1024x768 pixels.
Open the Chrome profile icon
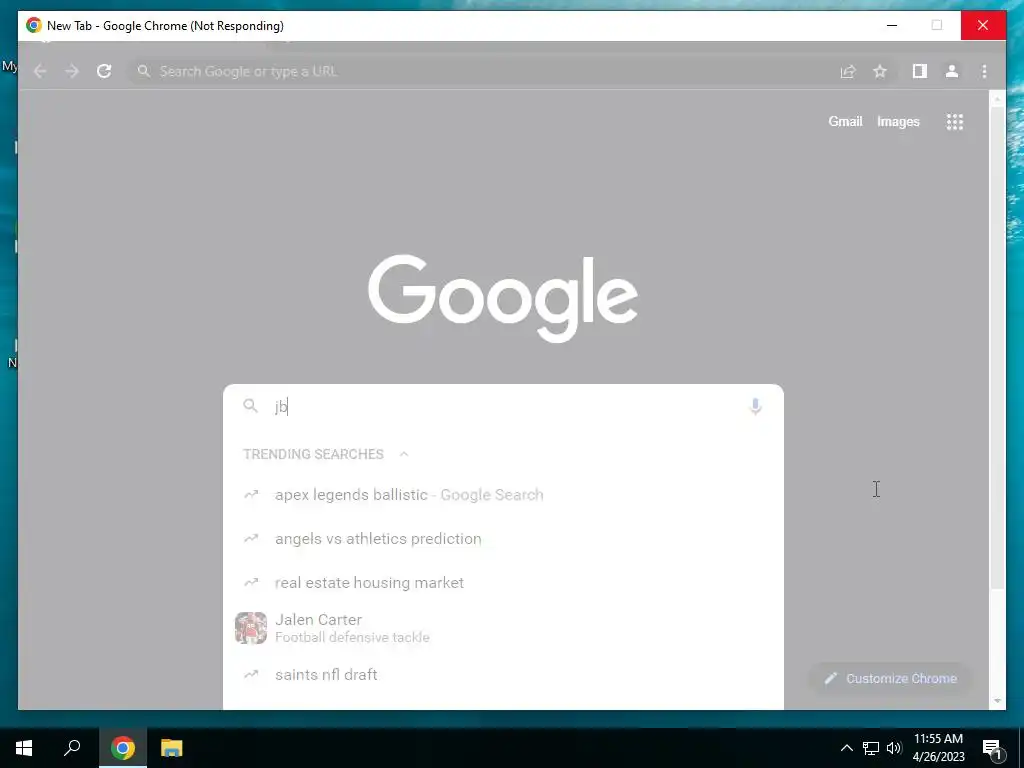click(952, 71)
